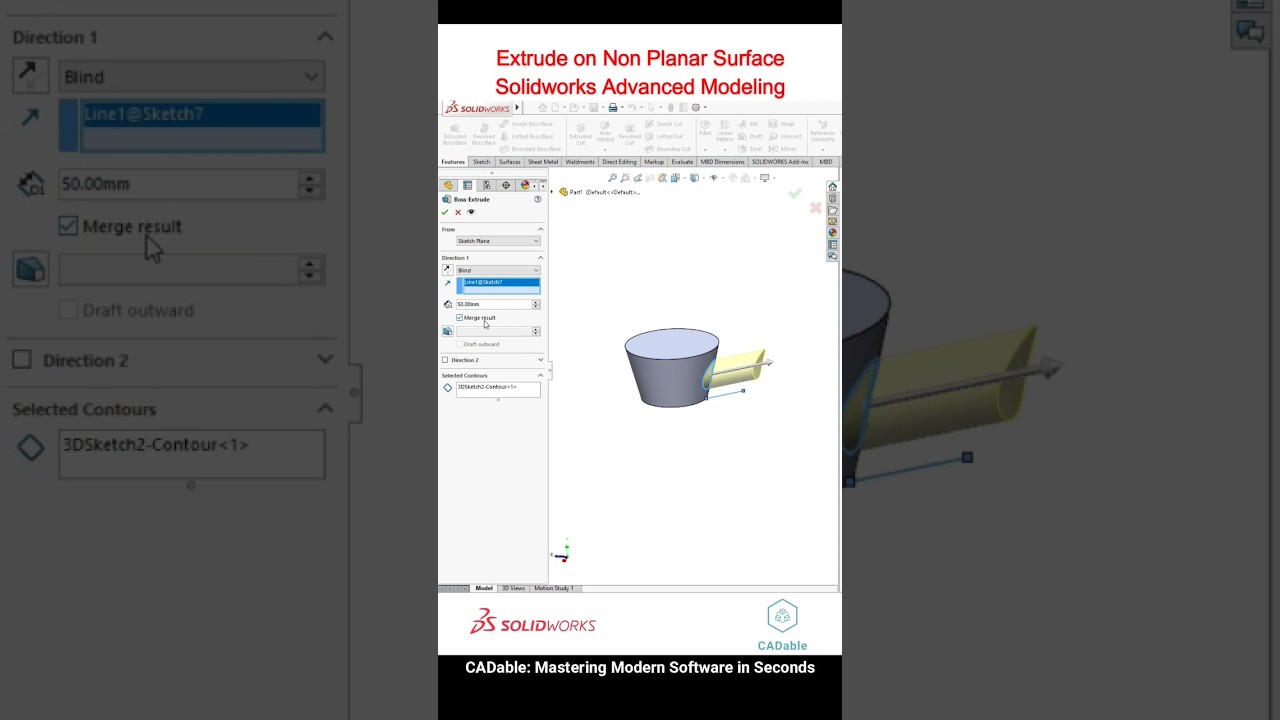Click the confirmation corner green check

click(795, 193)
